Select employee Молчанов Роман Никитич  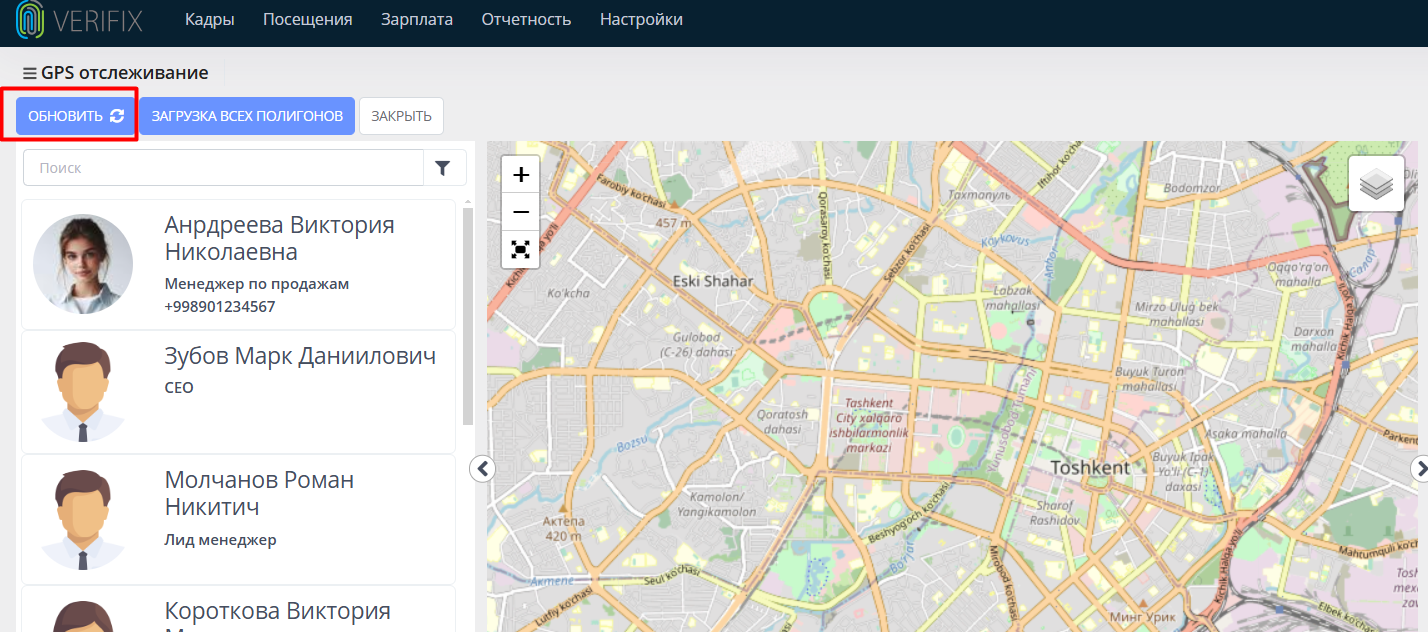coord(238,519)
